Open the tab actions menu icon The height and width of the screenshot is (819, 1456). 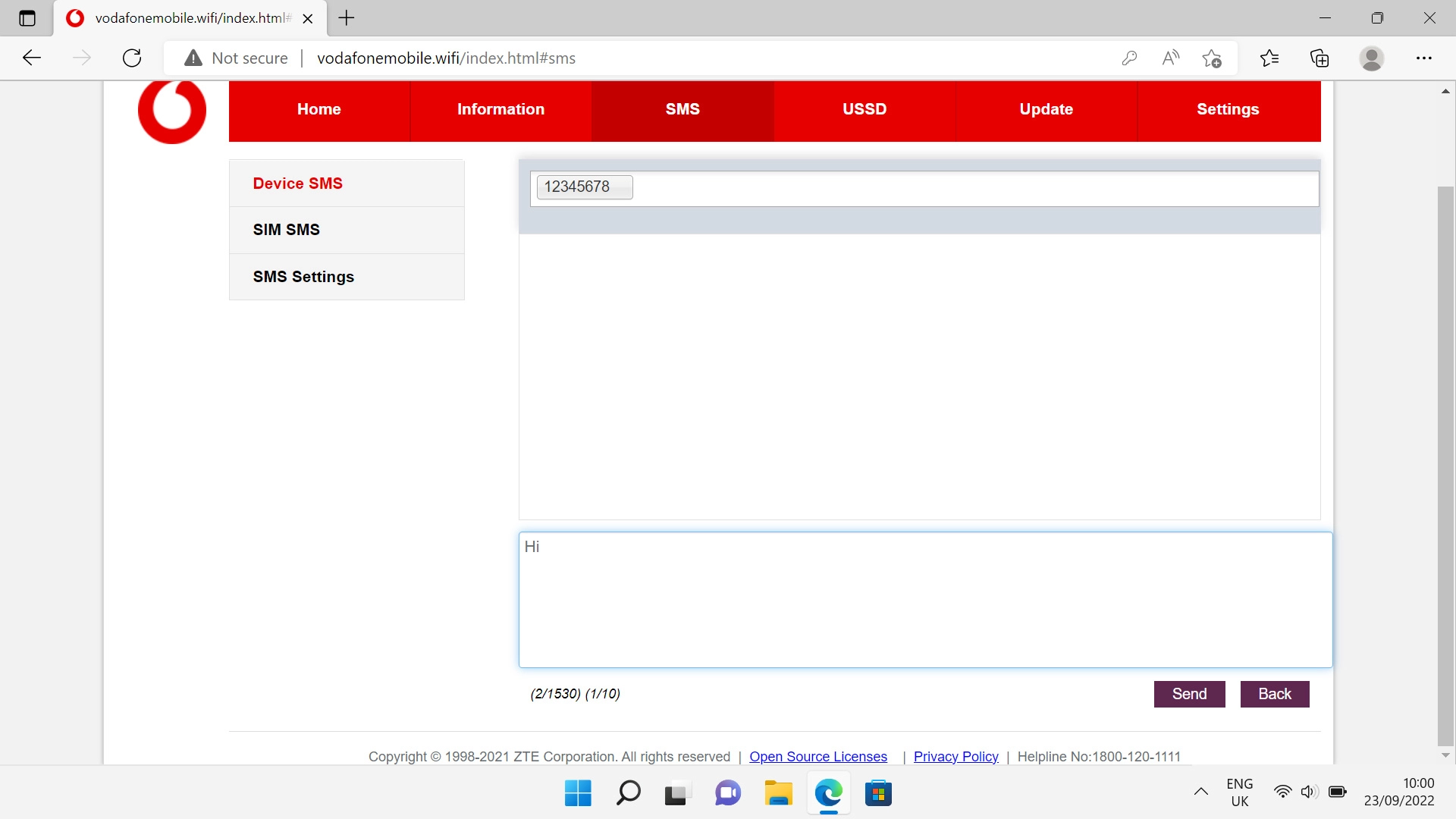coord(27,18)
